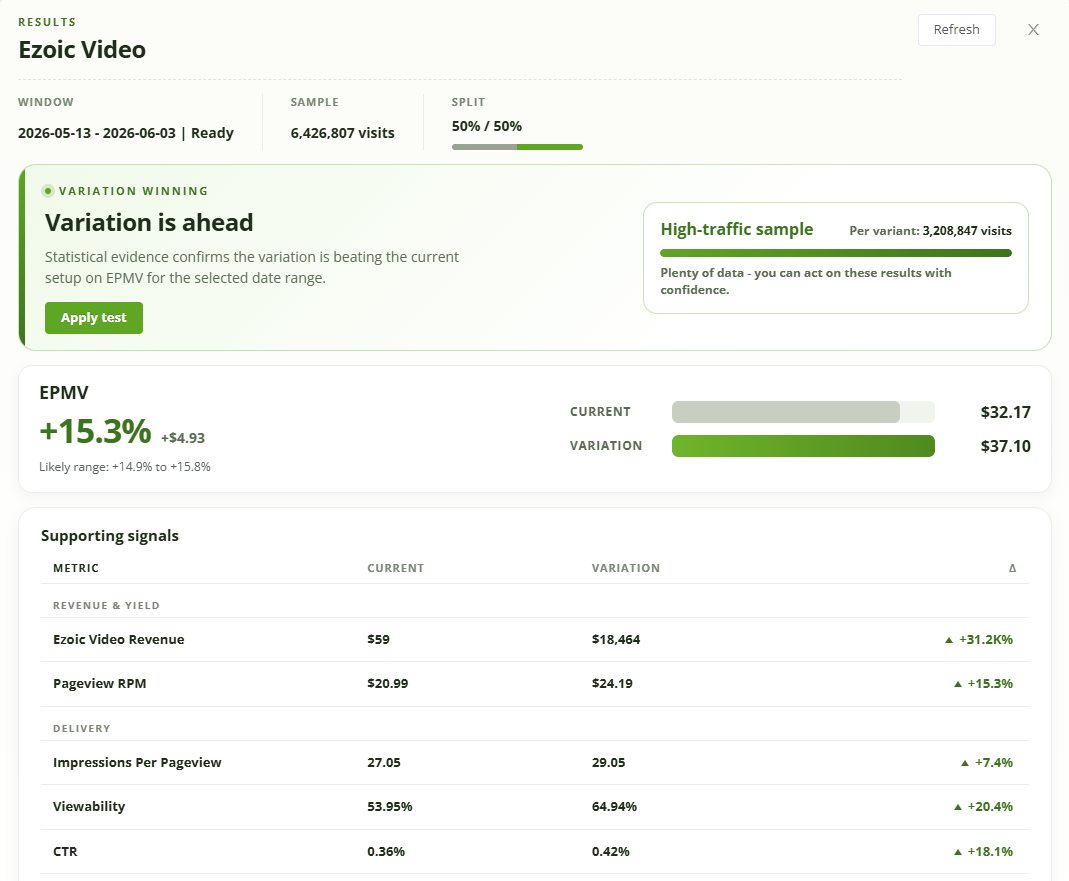Click up-arrow icon beside Pageview RPM delta
Screen dimensions: 1069x881
pos(957,684)
